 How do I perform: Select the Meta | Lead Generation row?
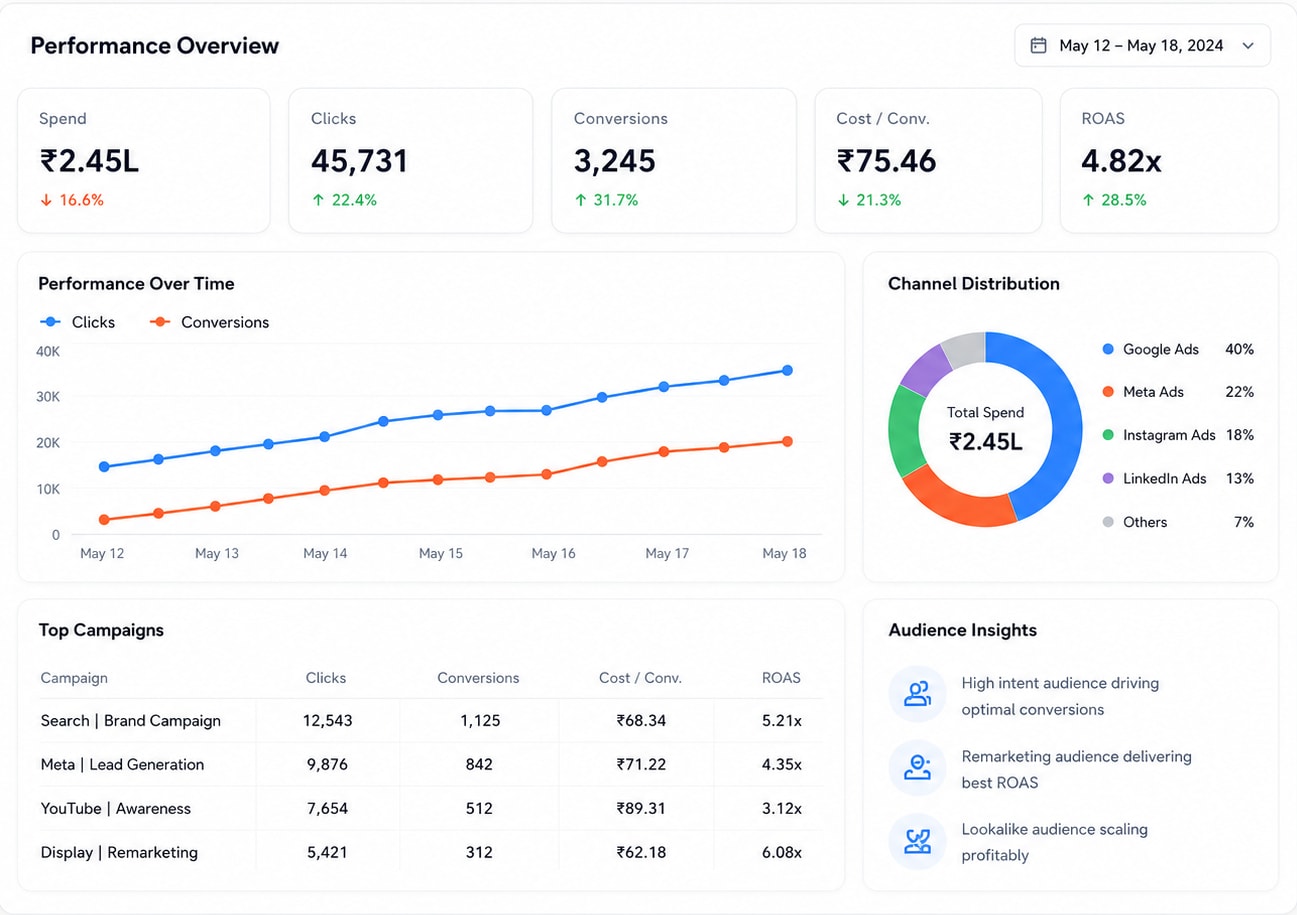431,765
